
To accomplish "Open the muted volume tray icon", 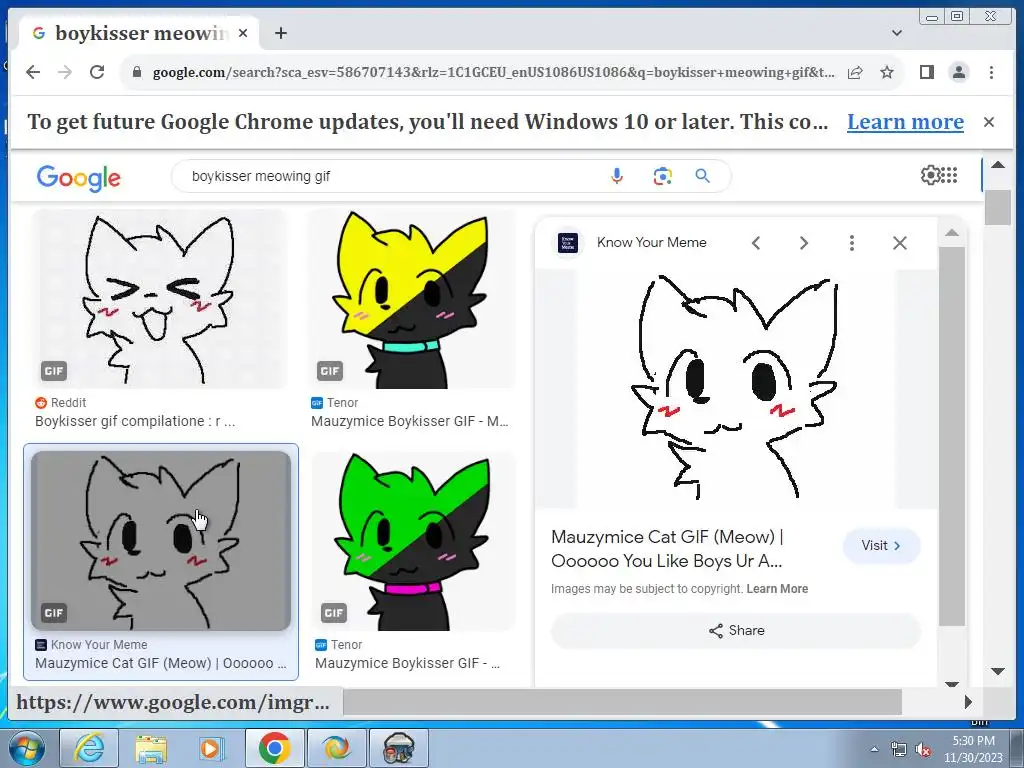I will tap(923, 749).
